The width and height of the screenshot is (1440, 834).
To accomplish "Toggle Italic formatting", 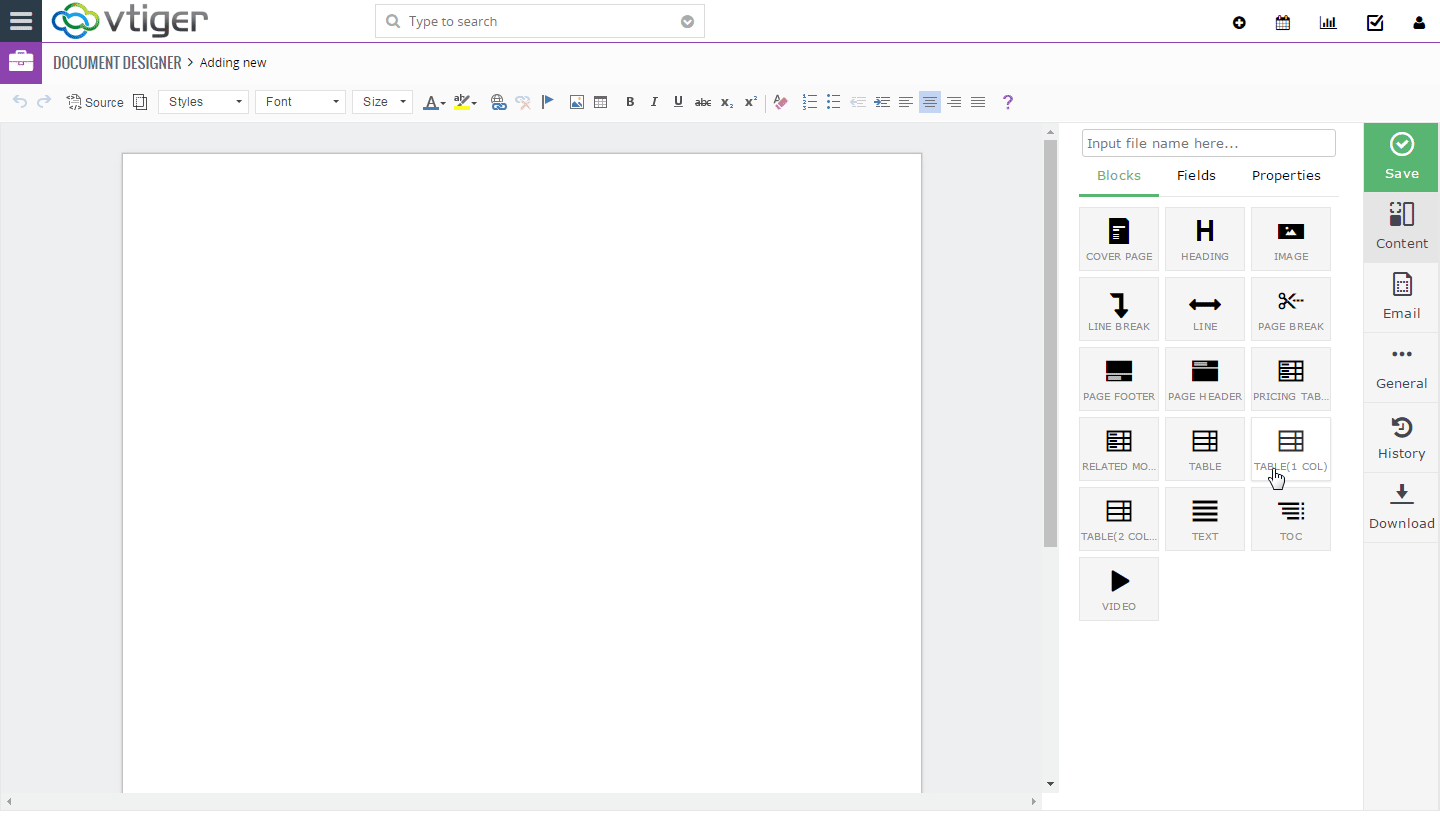I will [x=654, y=102].
